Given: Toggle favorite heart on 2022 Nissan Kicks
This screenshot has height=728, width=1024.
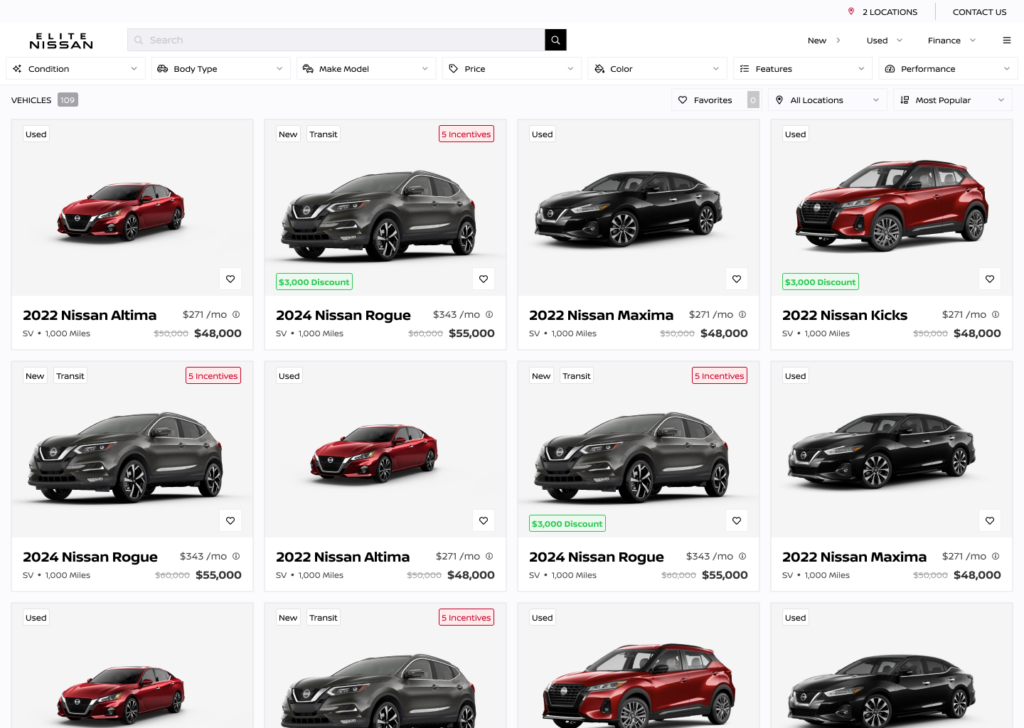Looking at the screenshot, I should (x=990, y=279).
